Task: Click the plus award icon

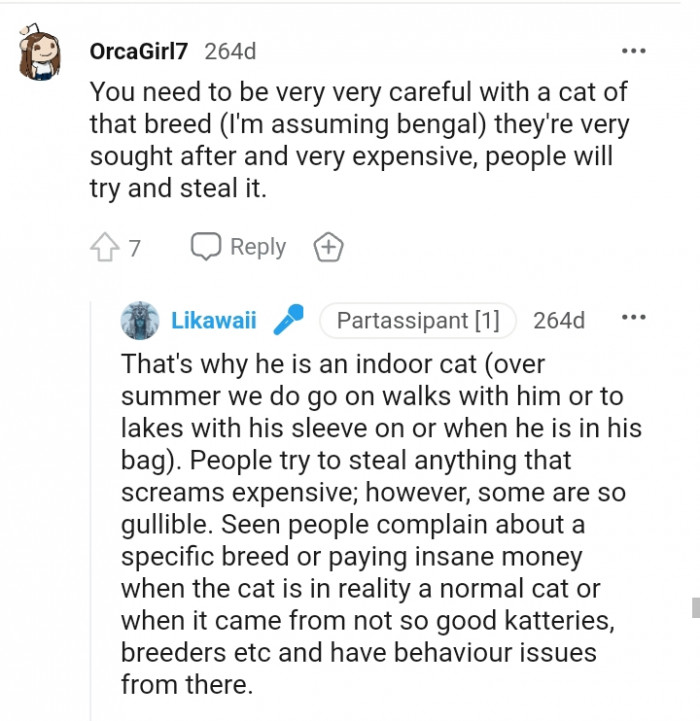Action: point(328,247)
